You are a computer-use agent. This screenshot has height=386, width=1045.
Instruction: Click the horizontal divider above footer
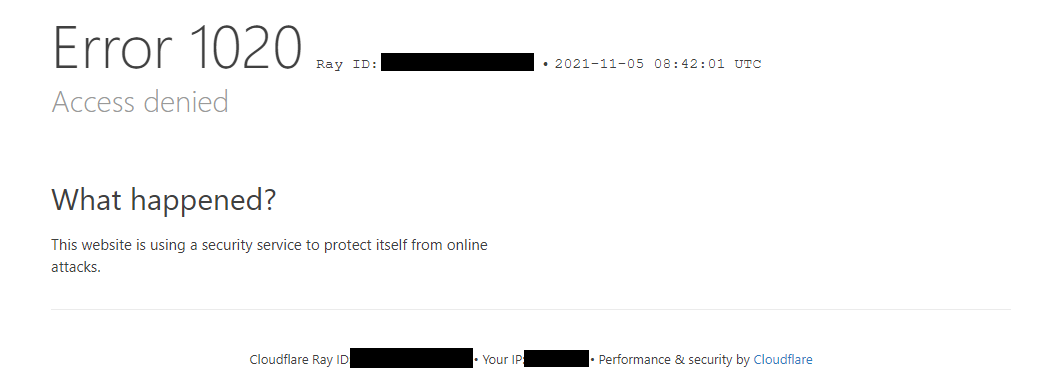(530, 309)
